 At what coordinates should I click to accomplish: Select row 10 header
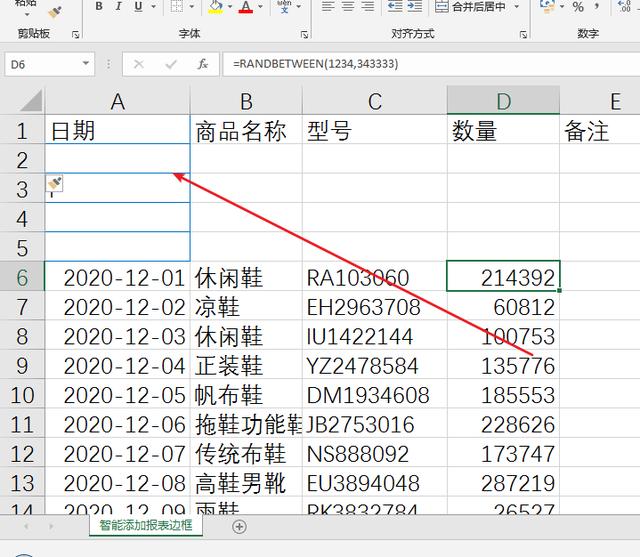(x=22, y=395)
